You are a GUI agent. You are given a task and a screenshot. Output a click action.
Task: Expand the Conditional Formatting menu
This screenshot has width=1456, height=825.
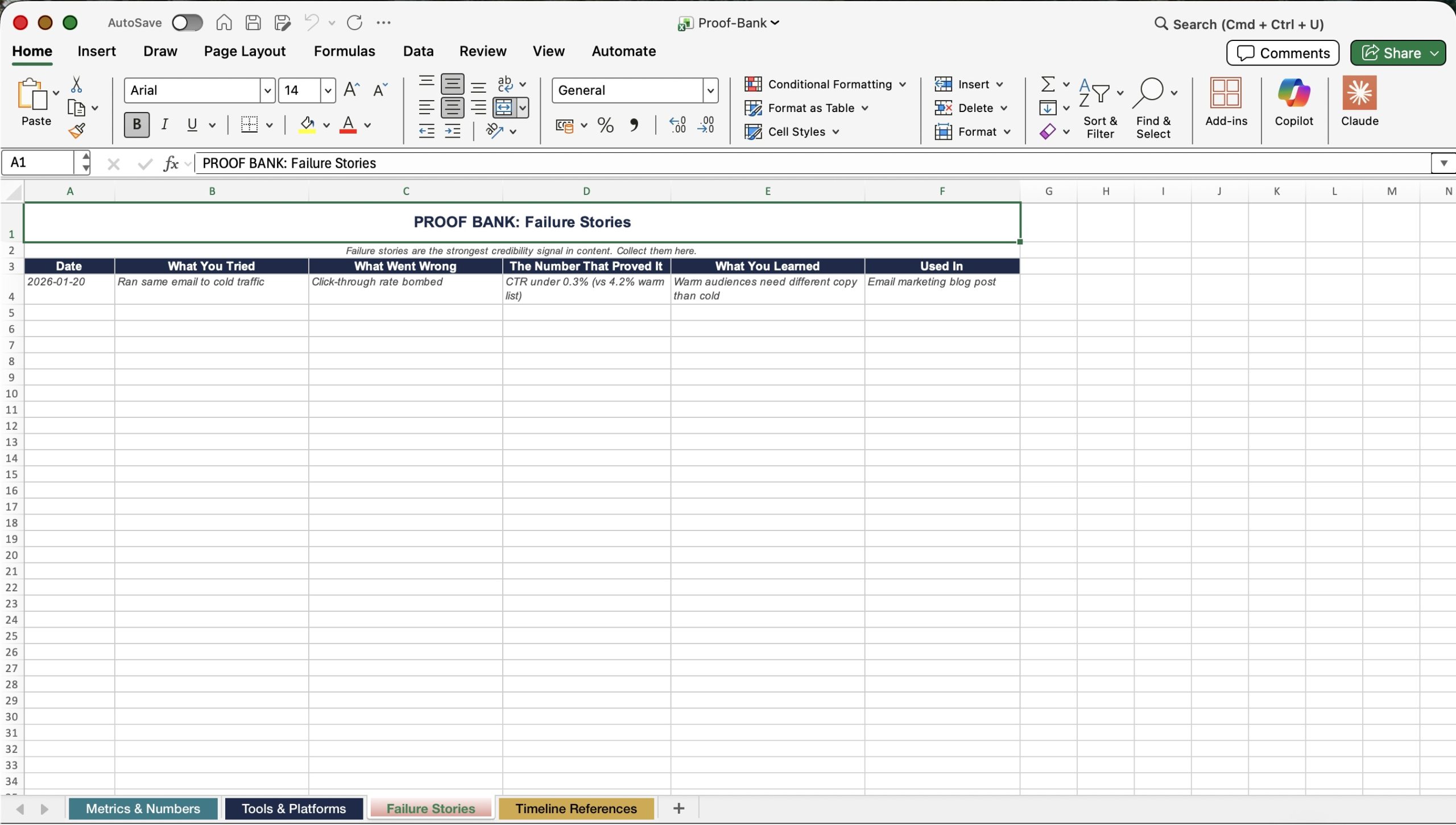pyautogui.click(x=825, y=84)
